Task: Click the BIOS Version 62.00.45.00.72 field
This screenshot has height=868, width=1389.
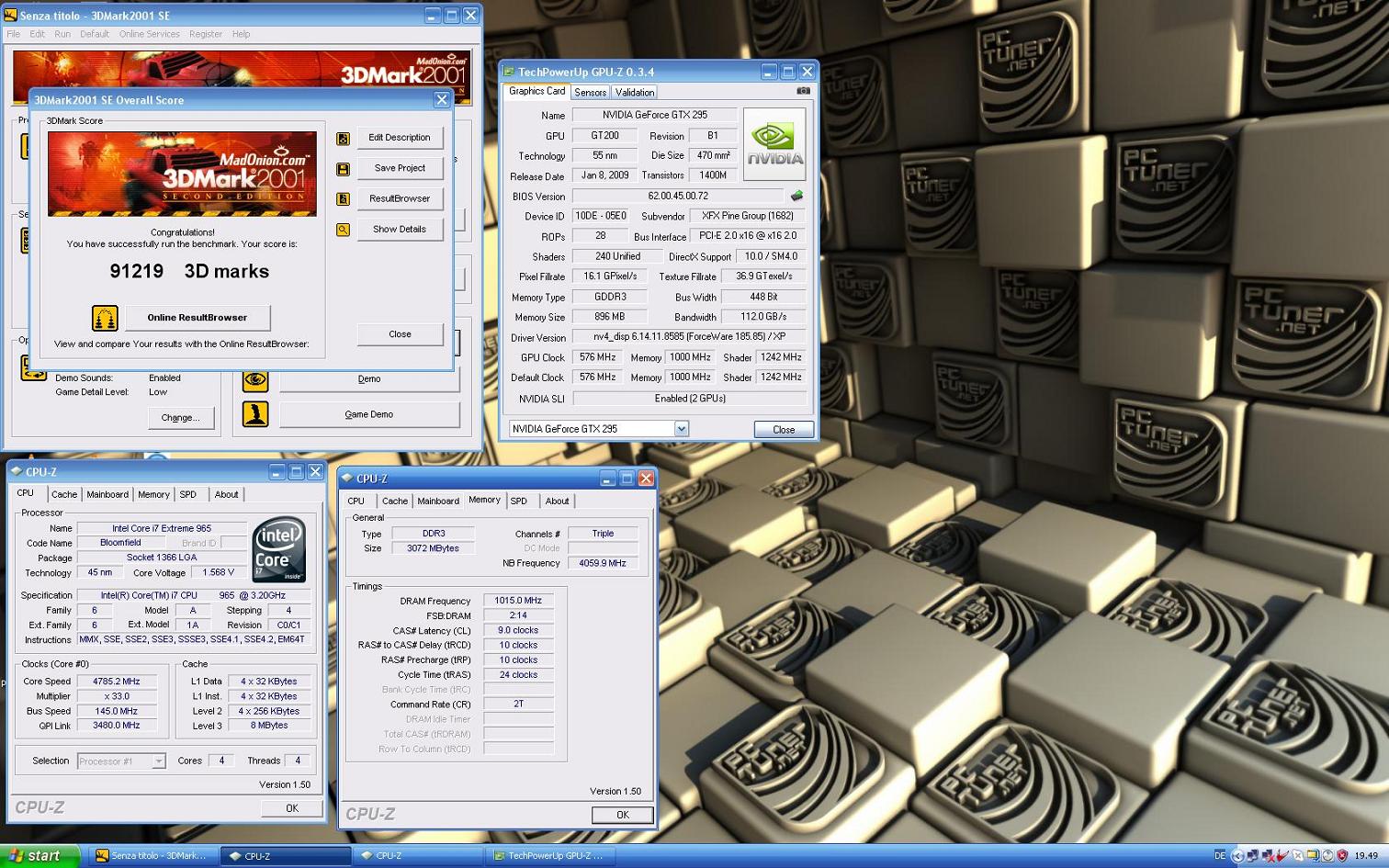Action: [678, 196]
